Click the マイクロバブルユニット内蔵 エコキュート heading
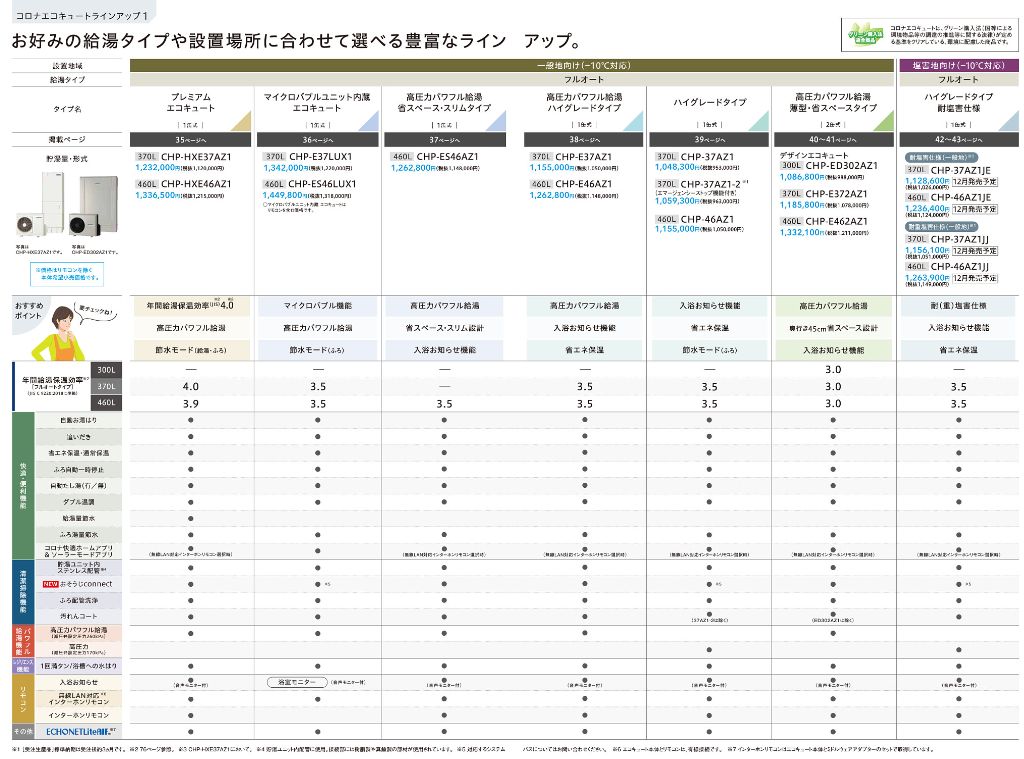Screen dimensions: 1024x759 [317, 103]
